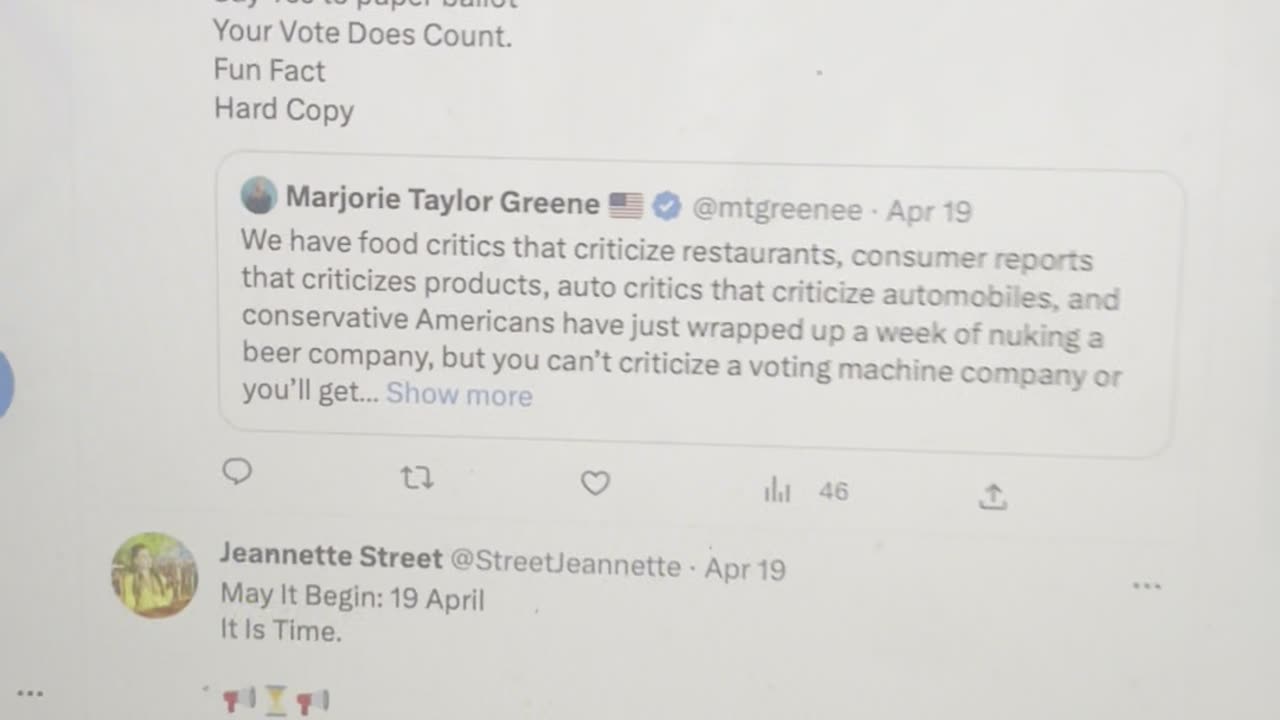Like the tweet with the heart icon
Viewport: 1280px width, 720px height.
(x=596, y=484)
